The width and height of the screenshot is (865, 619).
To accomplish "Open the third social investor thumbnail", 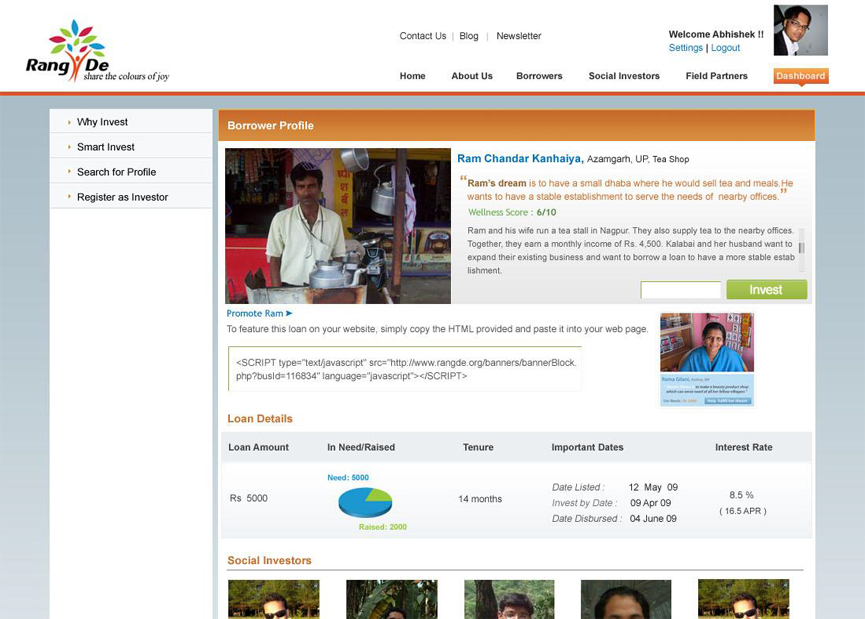I will (x=509, y=599).
